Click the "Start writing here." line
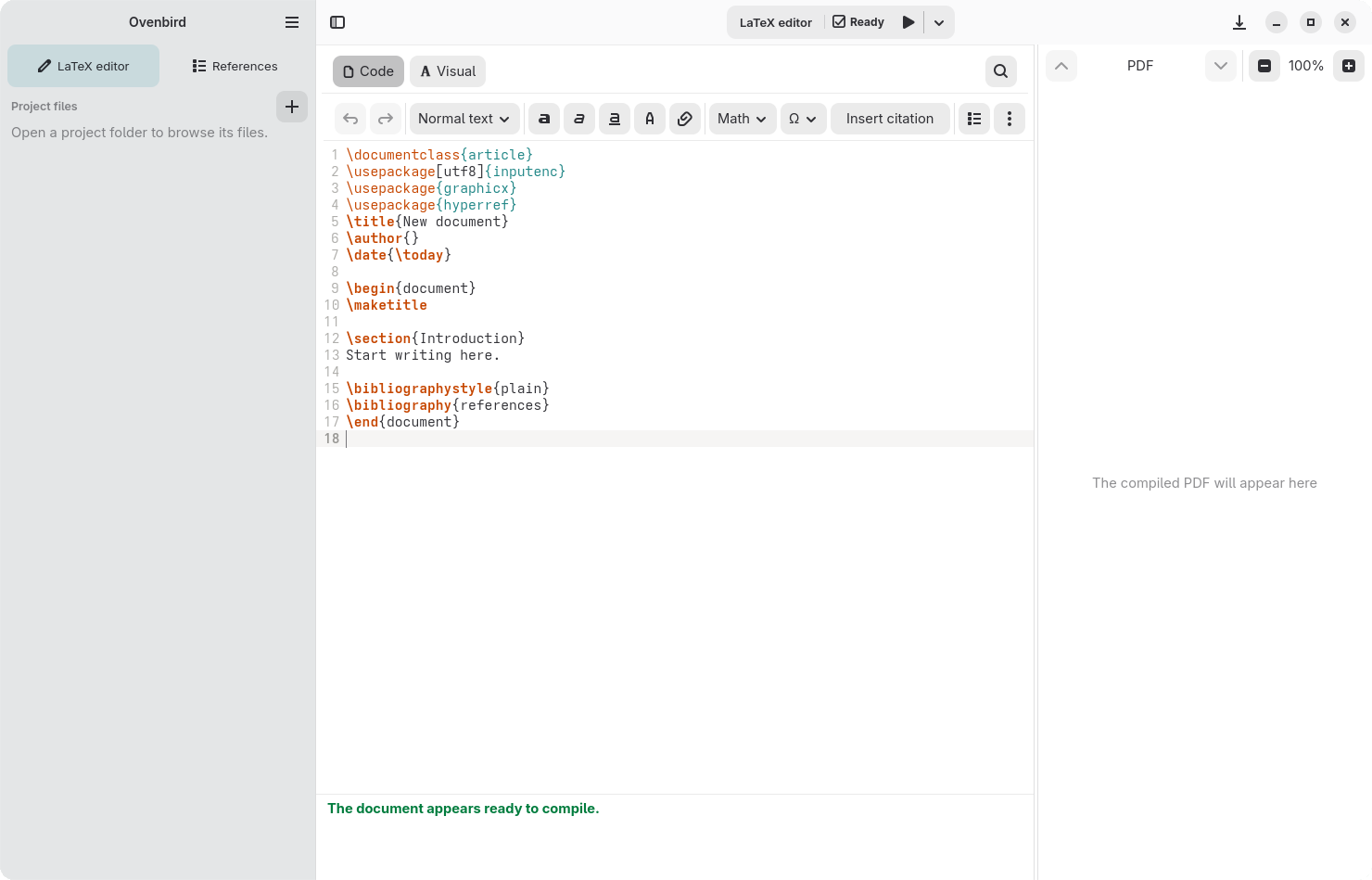 423,355
